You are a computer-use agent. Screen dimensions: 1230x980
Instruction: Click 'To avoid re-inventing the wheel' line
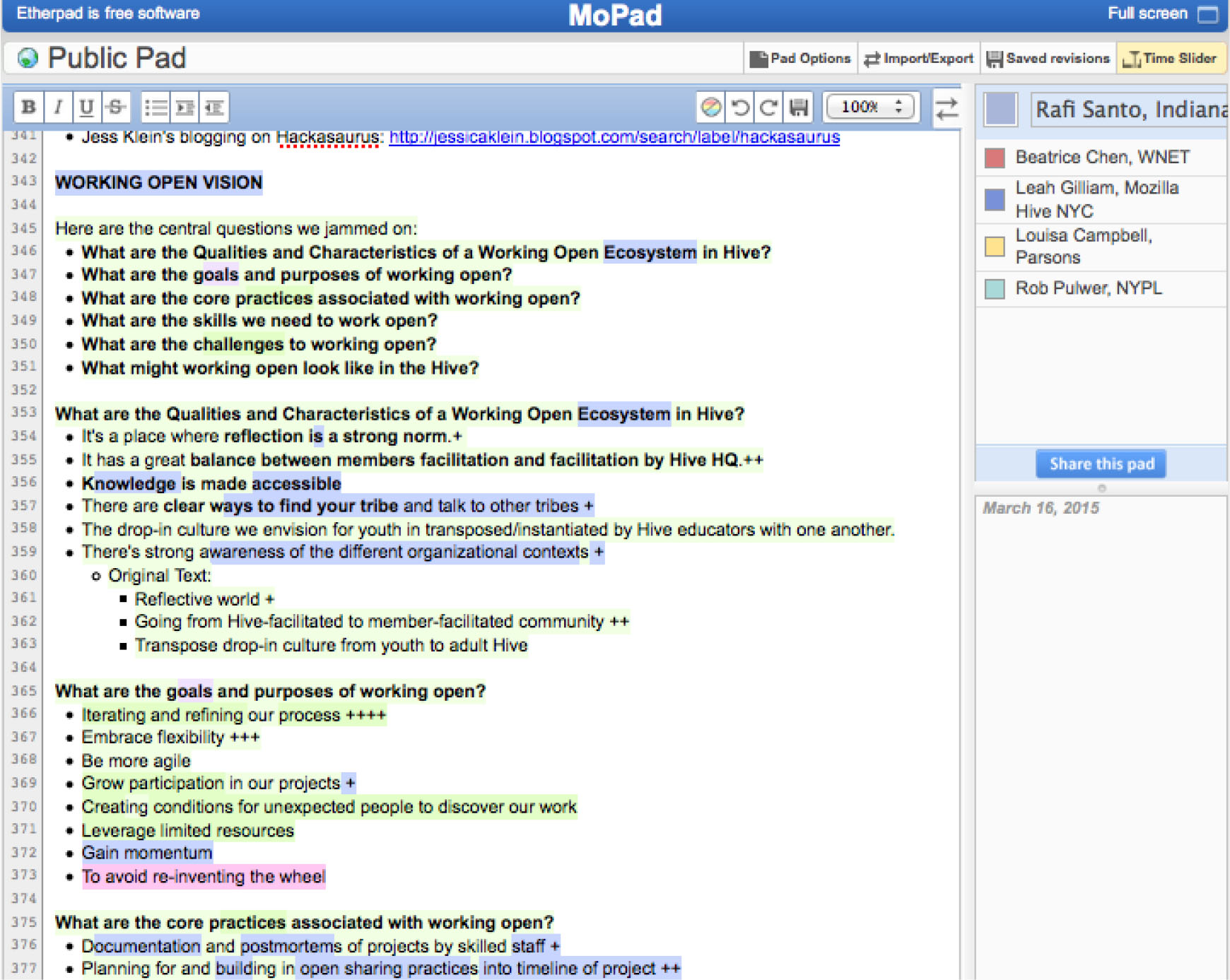click(204, 877)
